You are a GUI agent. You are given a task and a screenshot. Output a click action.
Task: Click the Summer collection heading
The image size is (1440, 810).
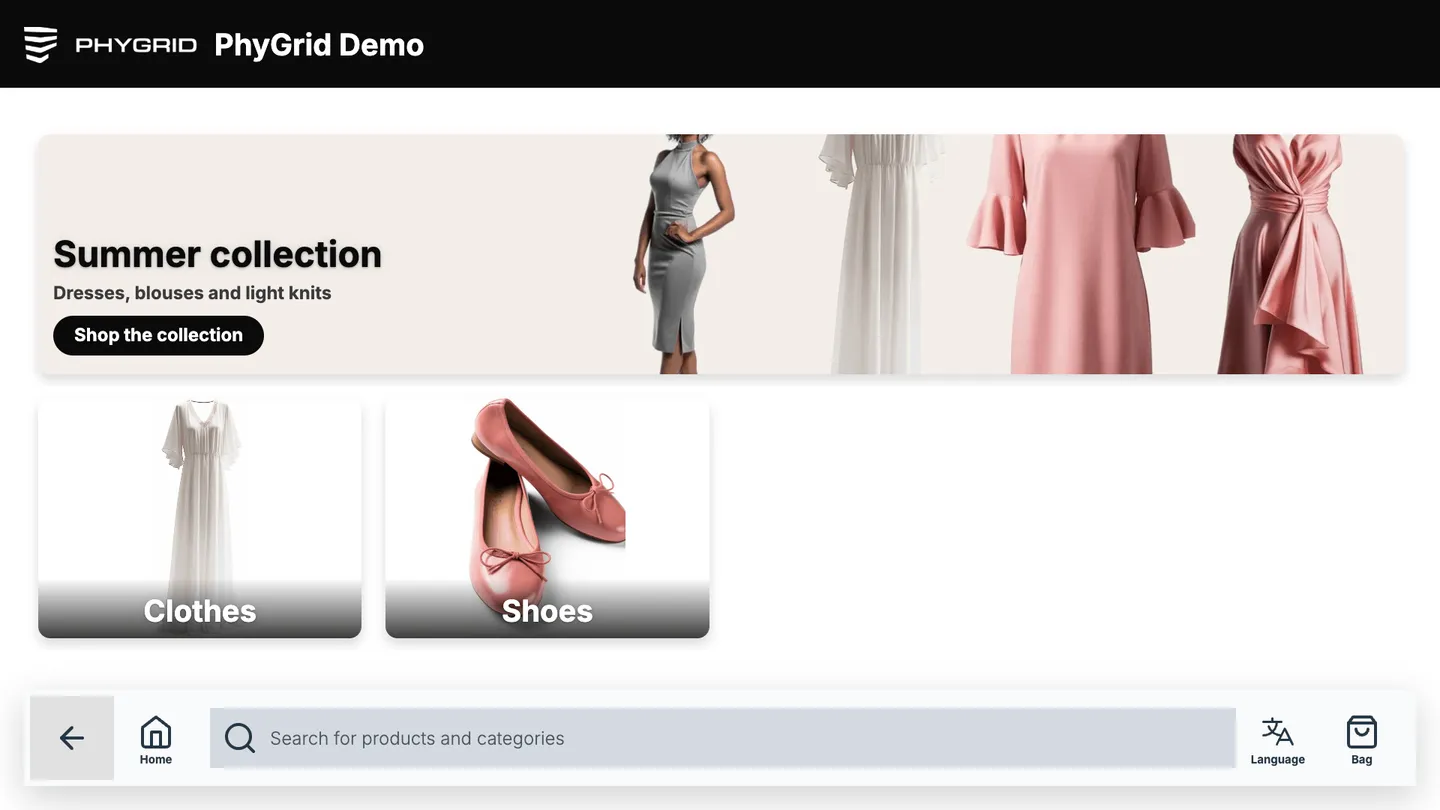218,254
